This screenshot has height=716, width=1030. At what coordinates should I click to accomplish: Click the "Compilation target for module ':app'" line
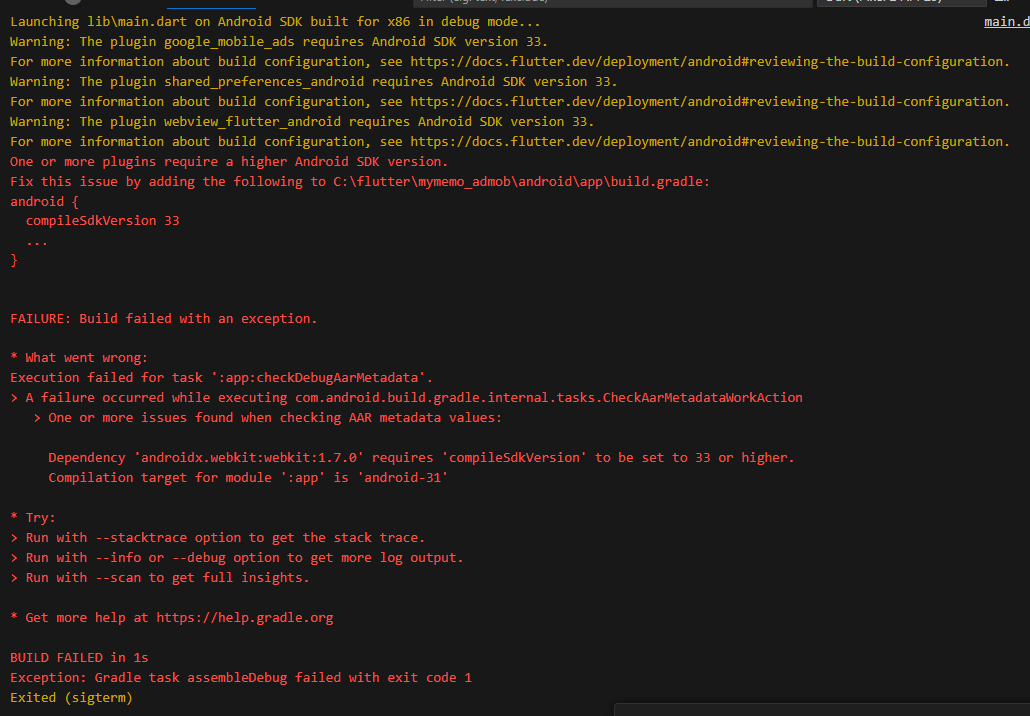click(x=248, y=478)
